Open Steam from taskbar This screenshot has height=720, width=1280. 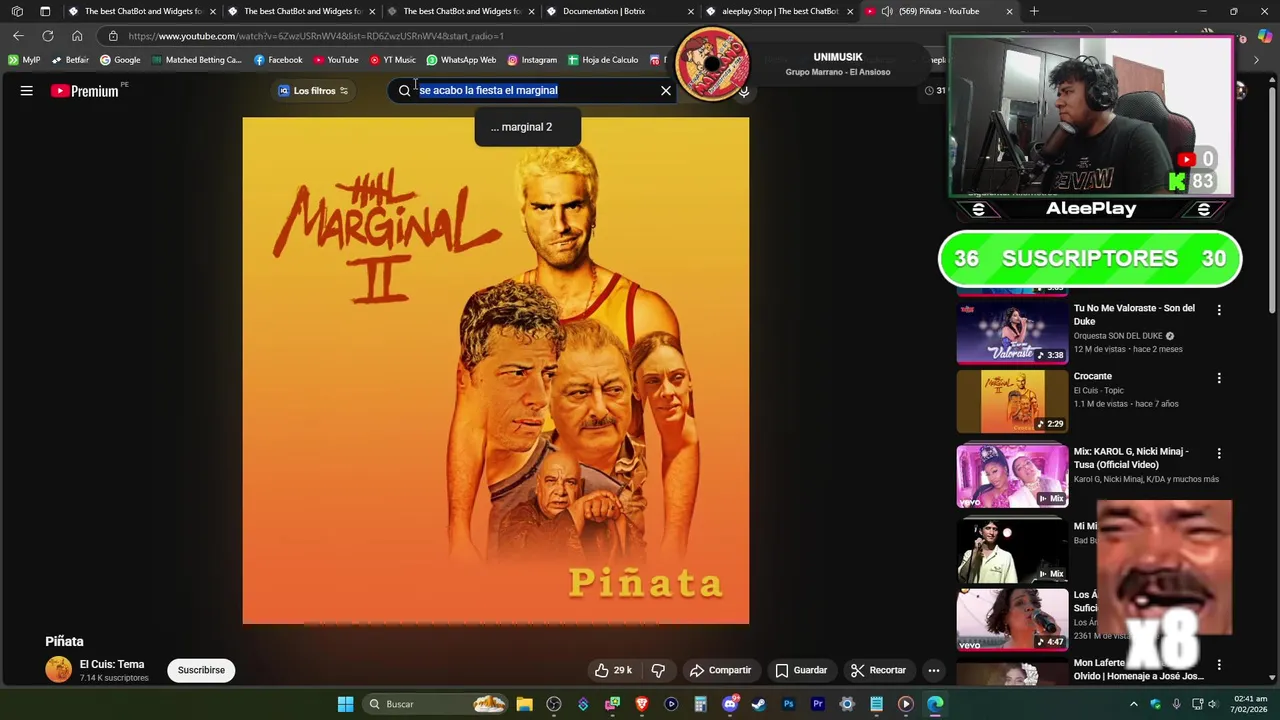(x=759, y=704)
